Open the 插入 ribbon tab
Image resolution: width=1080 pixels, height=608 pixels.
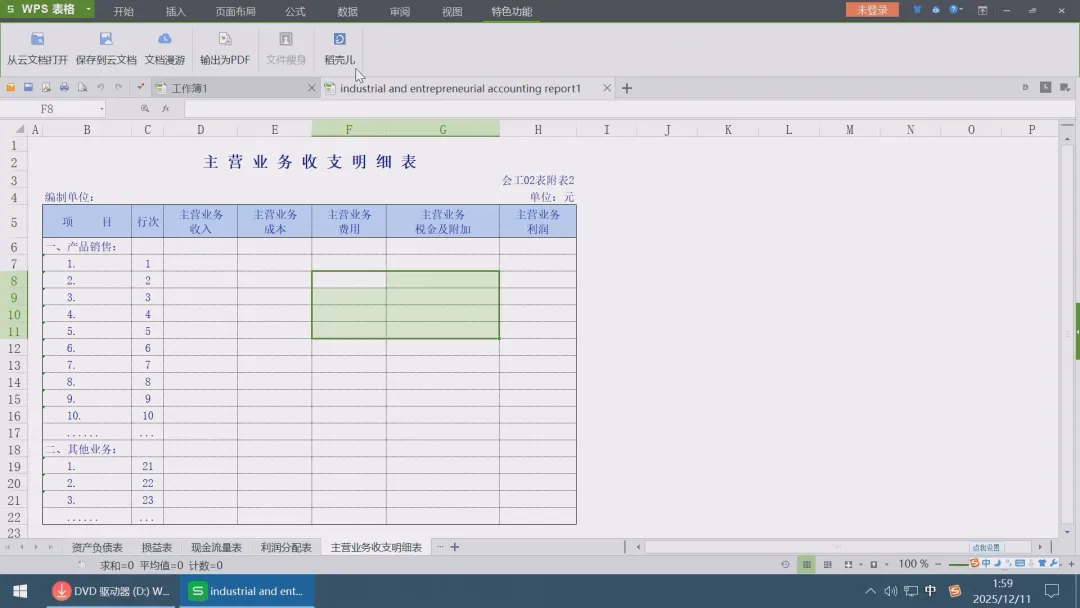176,12
